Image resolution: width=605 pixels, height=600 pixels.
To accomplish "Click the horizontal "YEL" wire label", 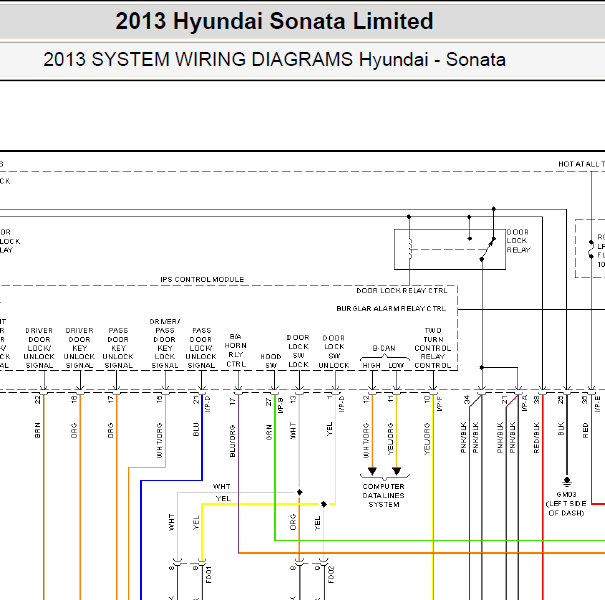I will pos(223,499).
